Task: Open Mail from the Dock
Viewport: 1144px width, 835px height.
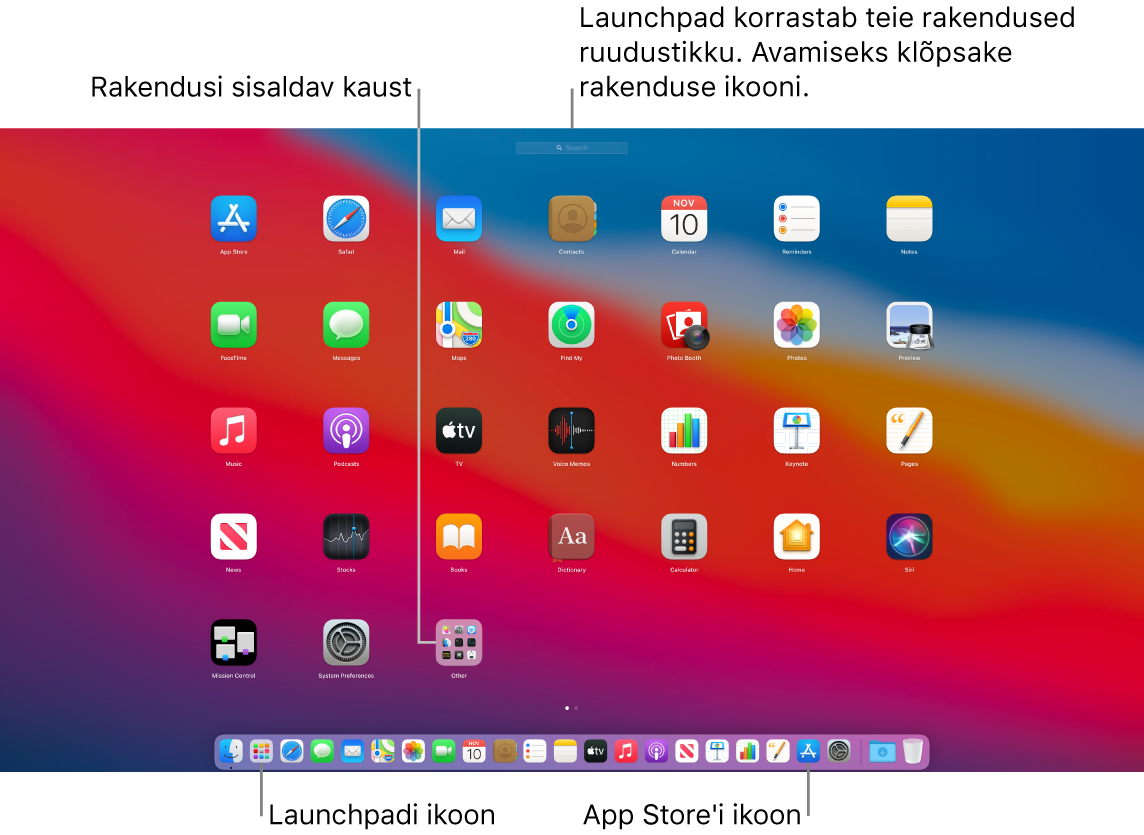Action: (x=352, y=750)
